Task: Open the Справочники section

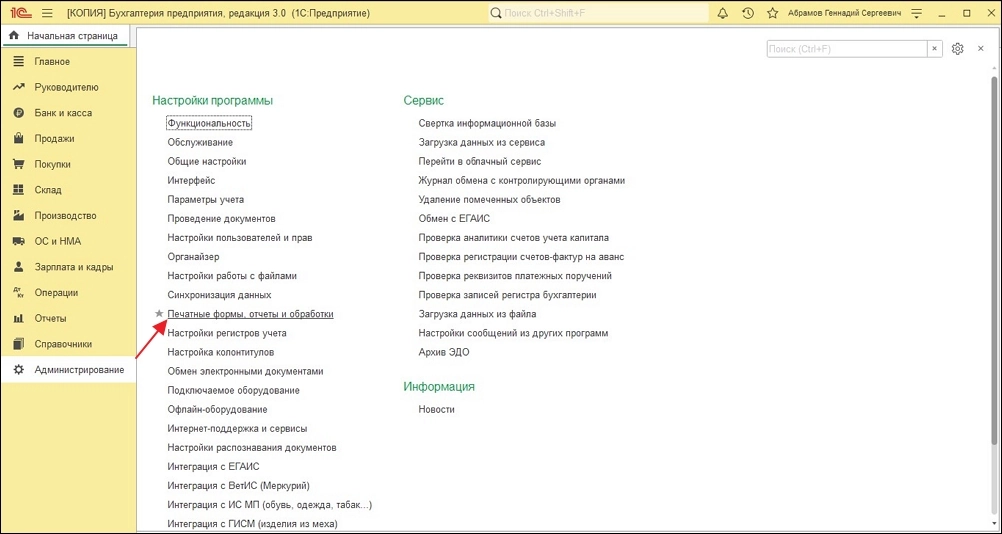Action: (68, 344)
